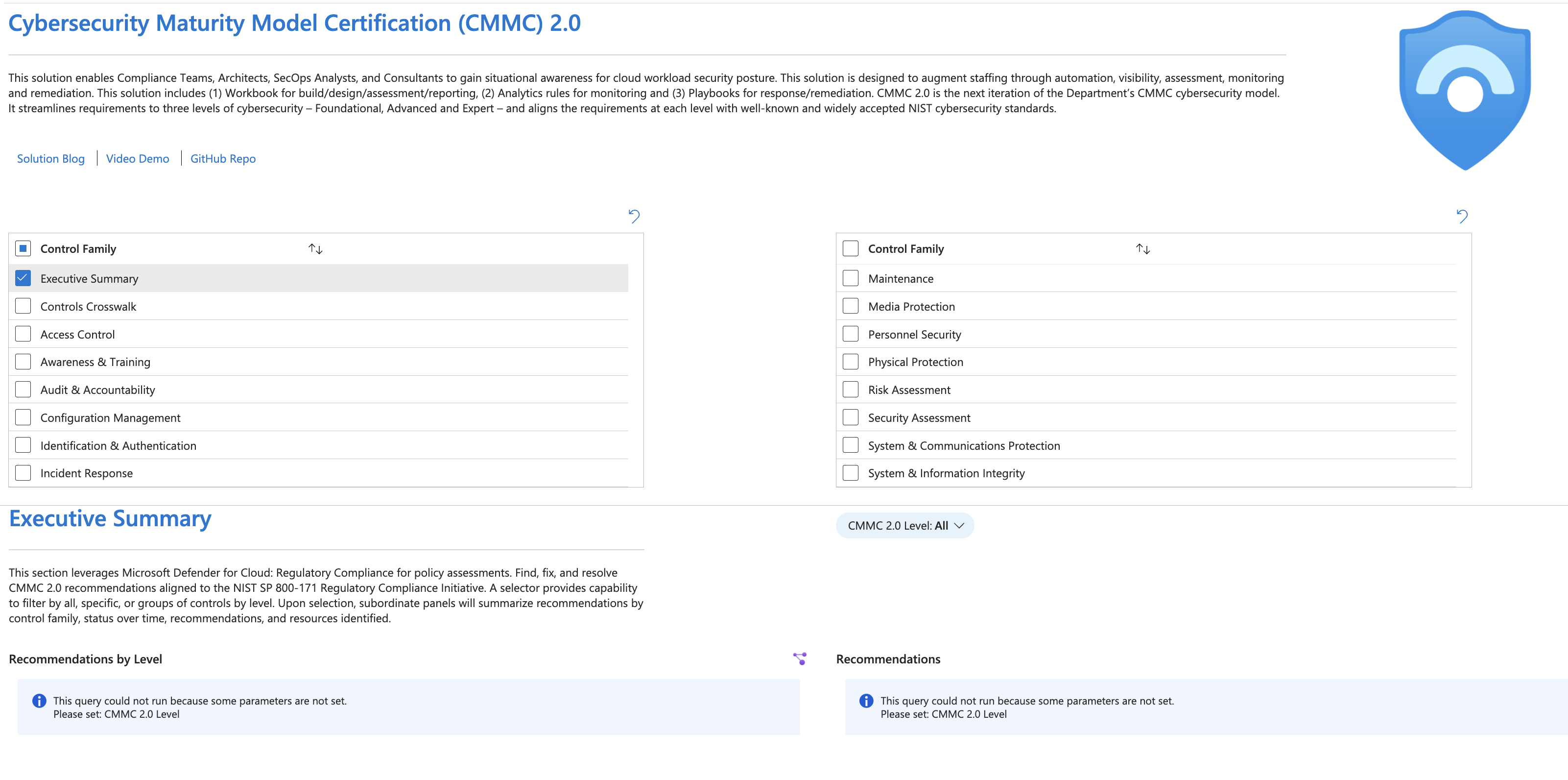This screenshot has height=780, width=1568.
Task: Toggle the right Control Family select-all checkbox
Action: [851, 248]
